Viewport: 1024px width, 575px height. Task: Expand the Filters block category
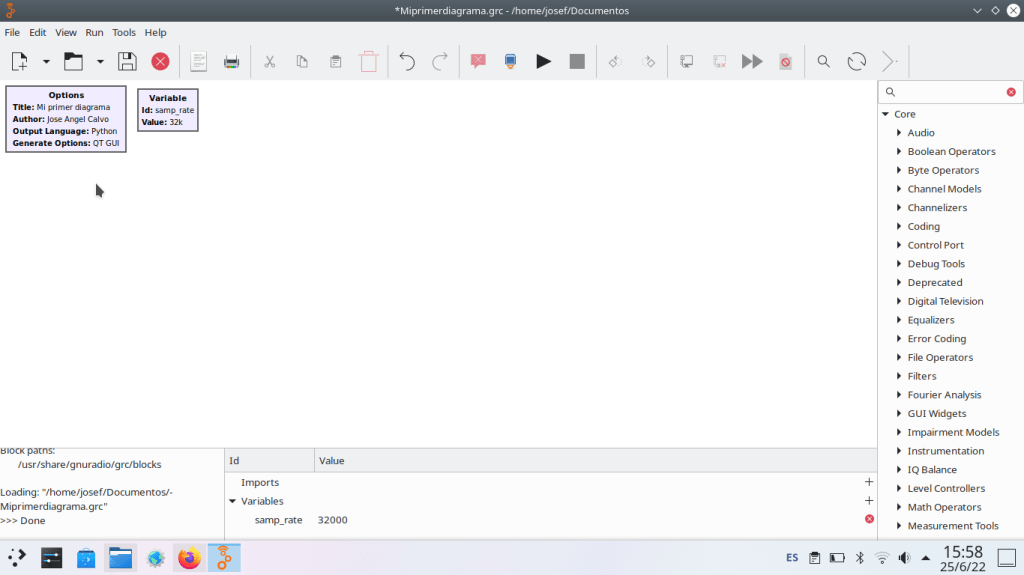pyautogui.click(x=899, y=376)
